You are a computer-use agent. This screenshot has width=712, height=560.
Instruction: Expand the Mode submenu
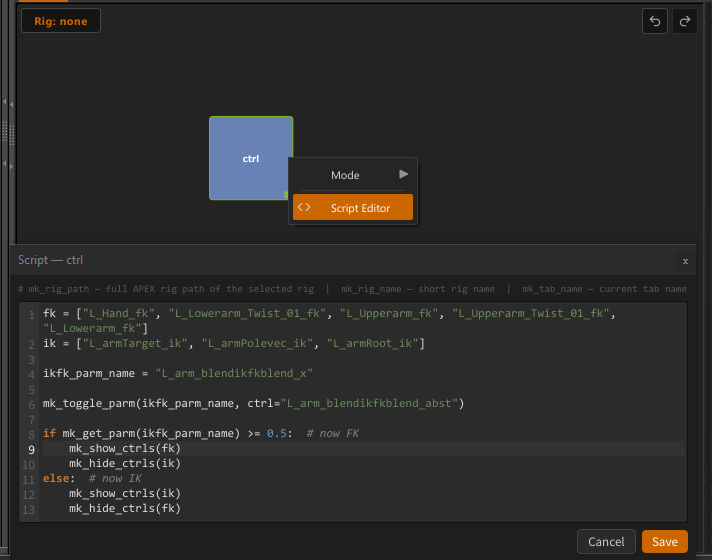pos(353,175)
